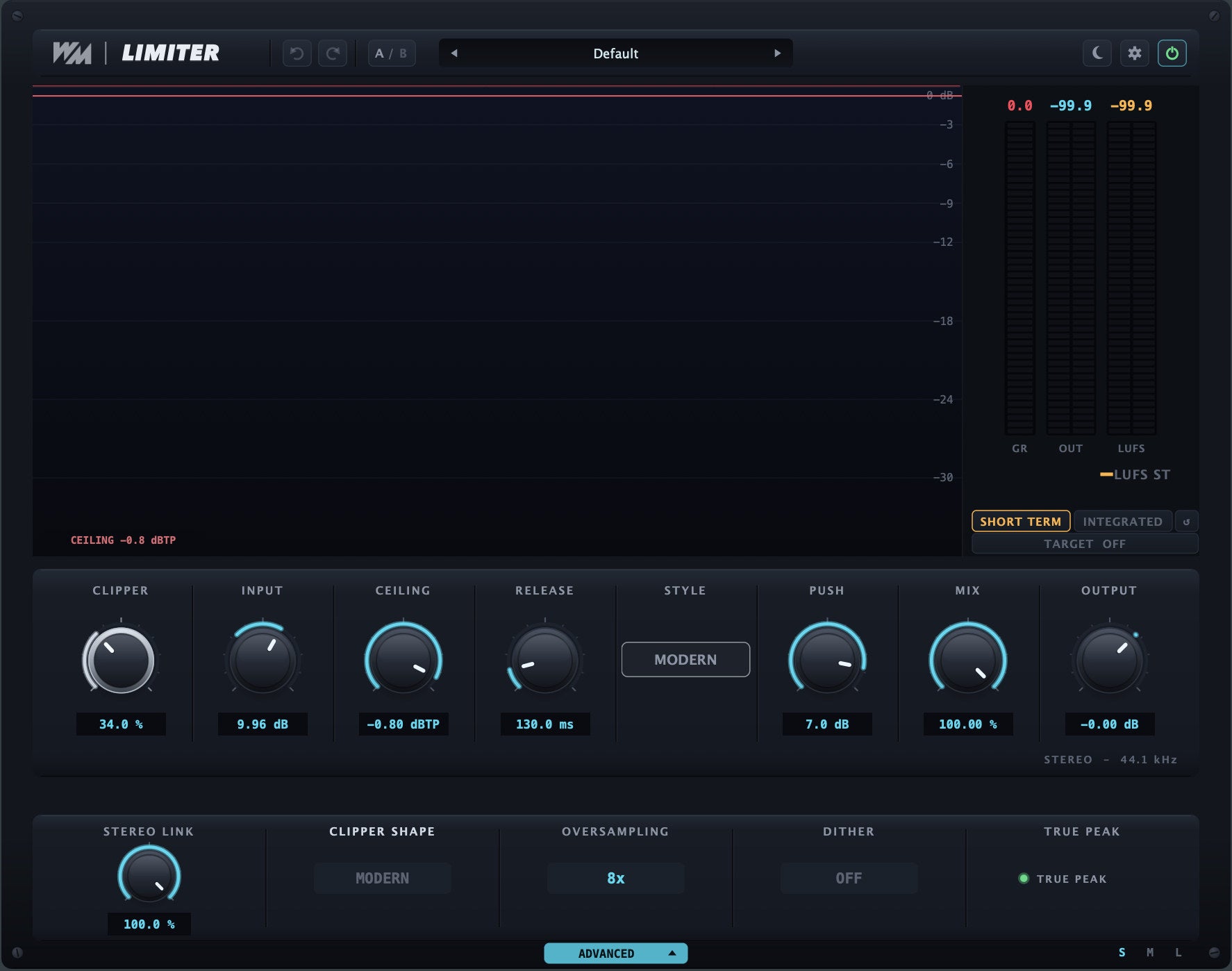Viewport: 1232px width, 971px height.
Task: Click the Mix 100.00 % value field
Action: tap(968, 724)
